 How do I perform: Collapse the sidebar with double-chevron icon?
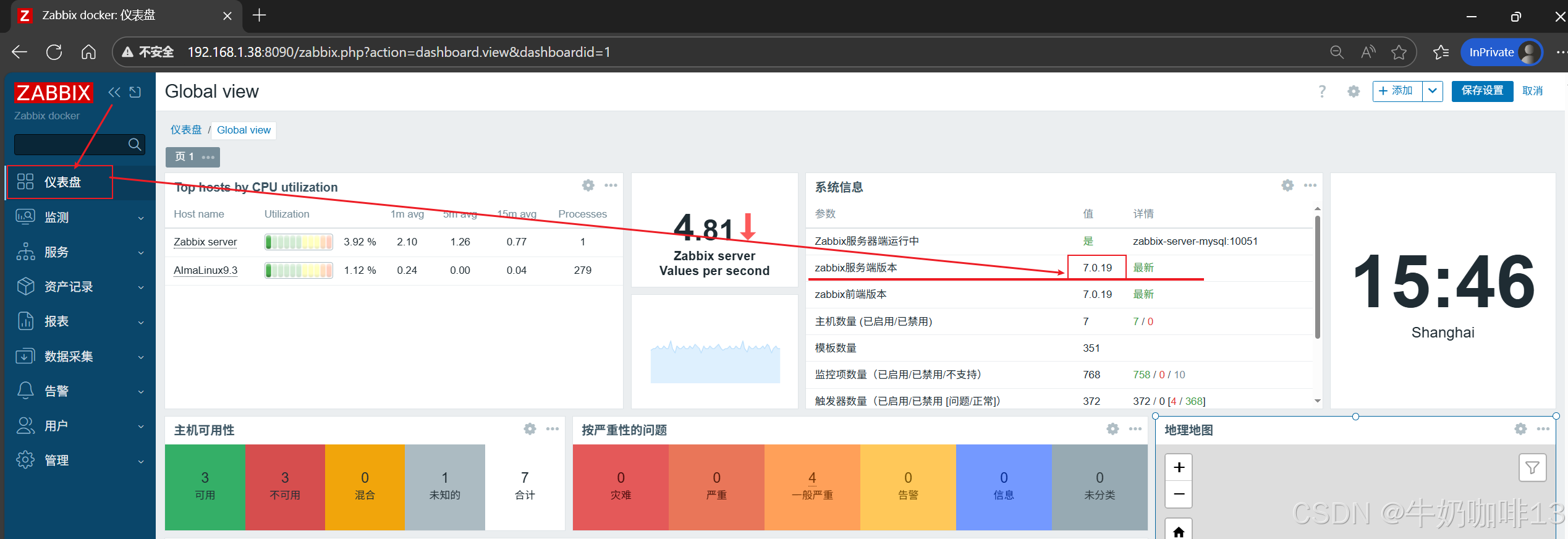coord(114,92)
